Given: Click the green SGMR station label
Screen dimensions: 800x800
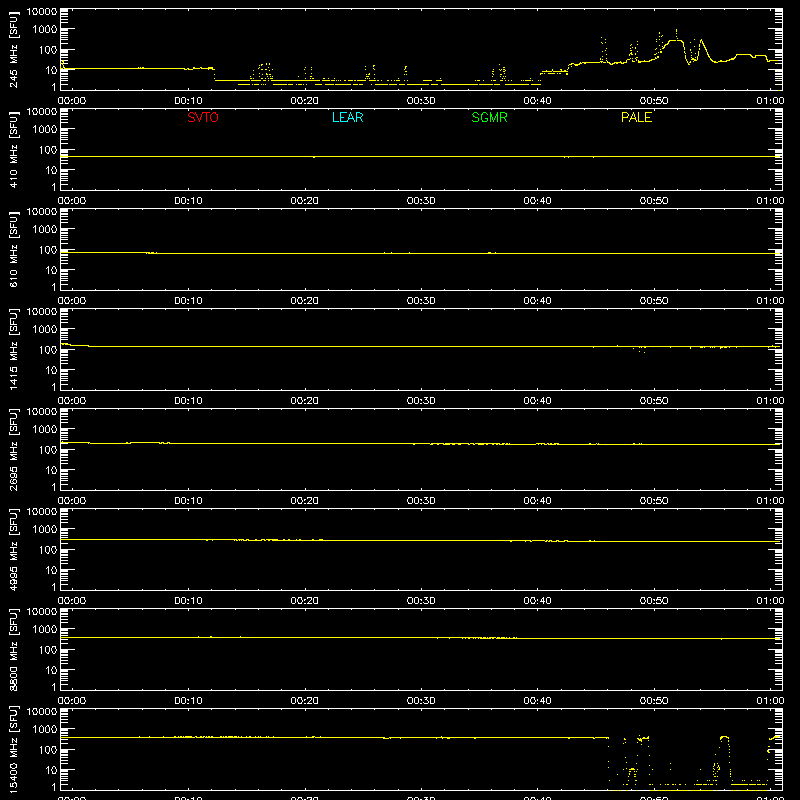Looking at the screenshot, I should [x=489, y=117].
